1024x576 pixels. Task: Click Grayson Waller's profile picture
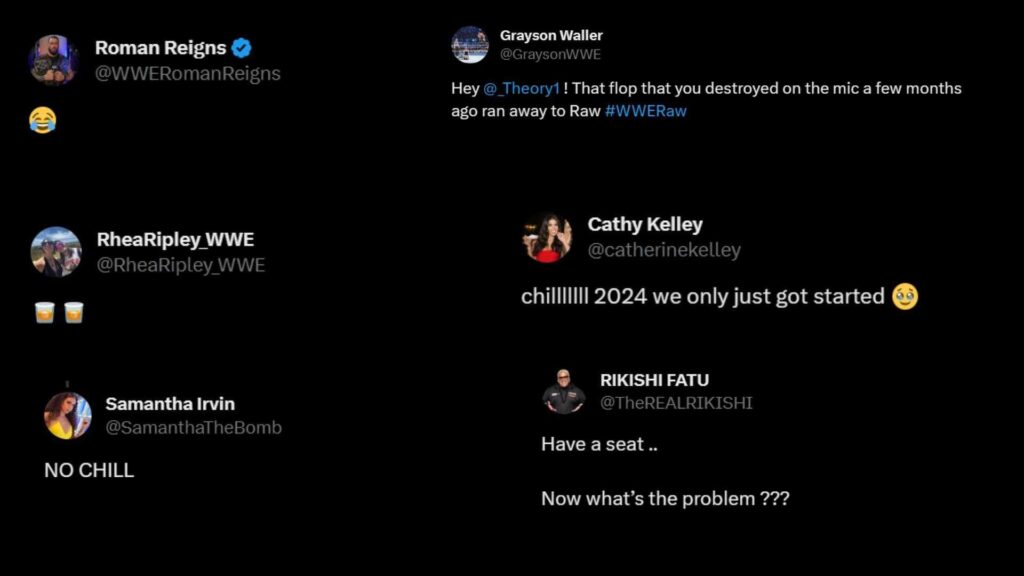click(469, 45)
